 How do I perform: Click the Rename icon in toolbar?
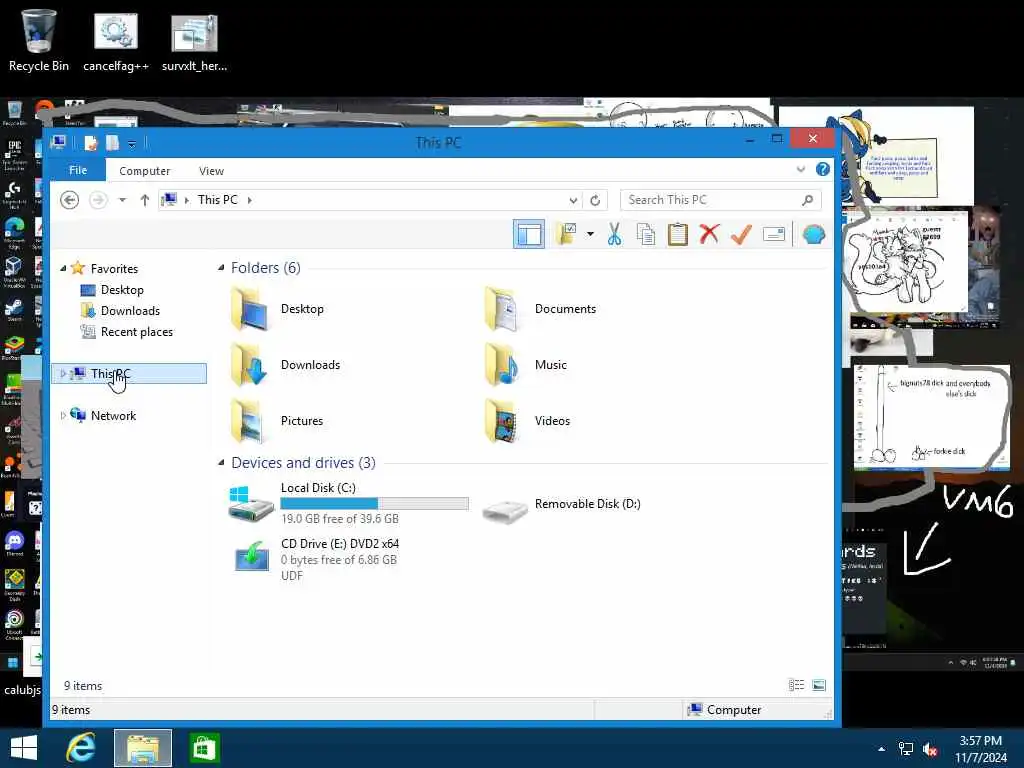pyautogui.click(x=774, y=234)
